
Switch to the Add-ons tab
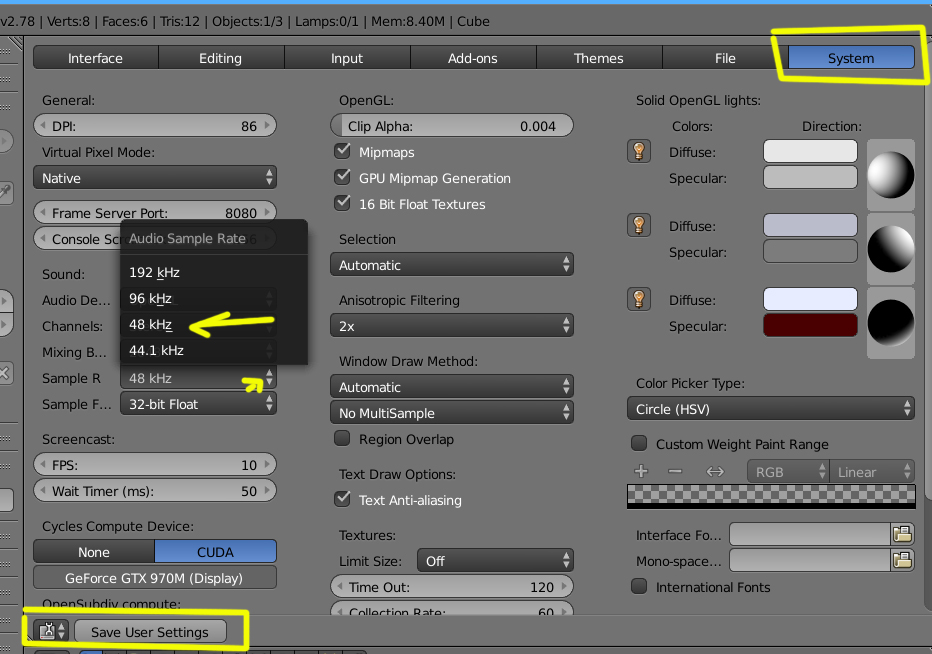click(473, 58)
